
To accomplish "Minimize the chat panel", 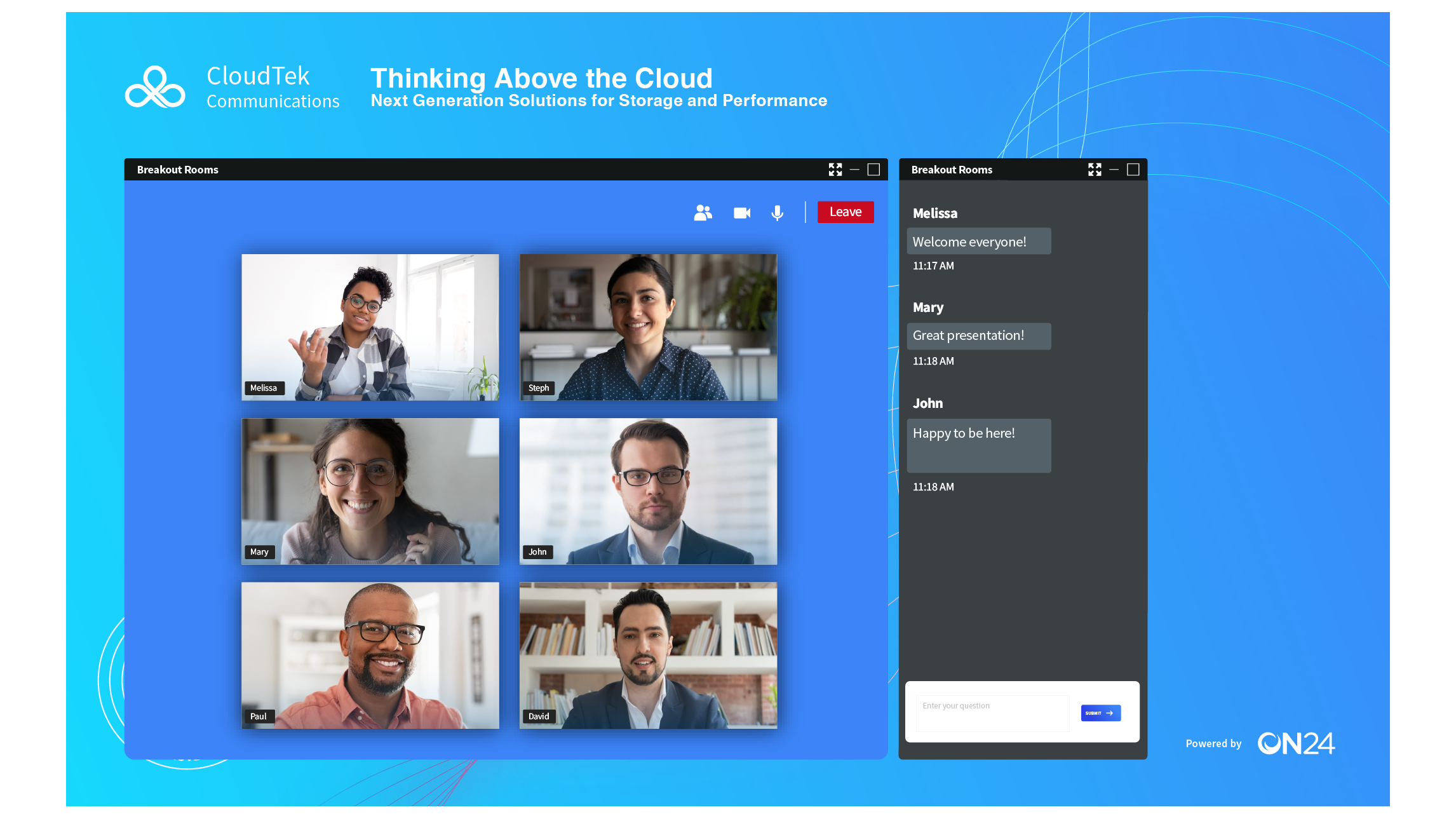I will [1114, 170].
